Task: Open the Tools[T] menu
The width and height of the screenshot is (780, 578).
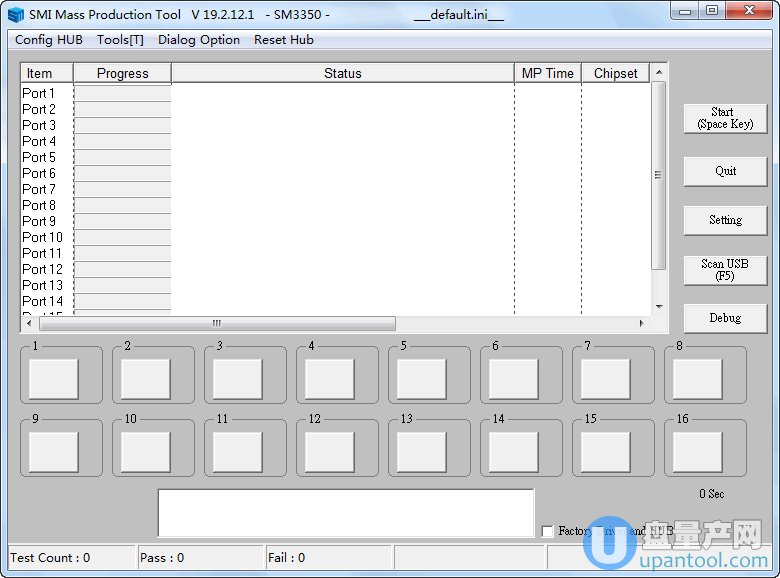Action: (x=120, y=40)
